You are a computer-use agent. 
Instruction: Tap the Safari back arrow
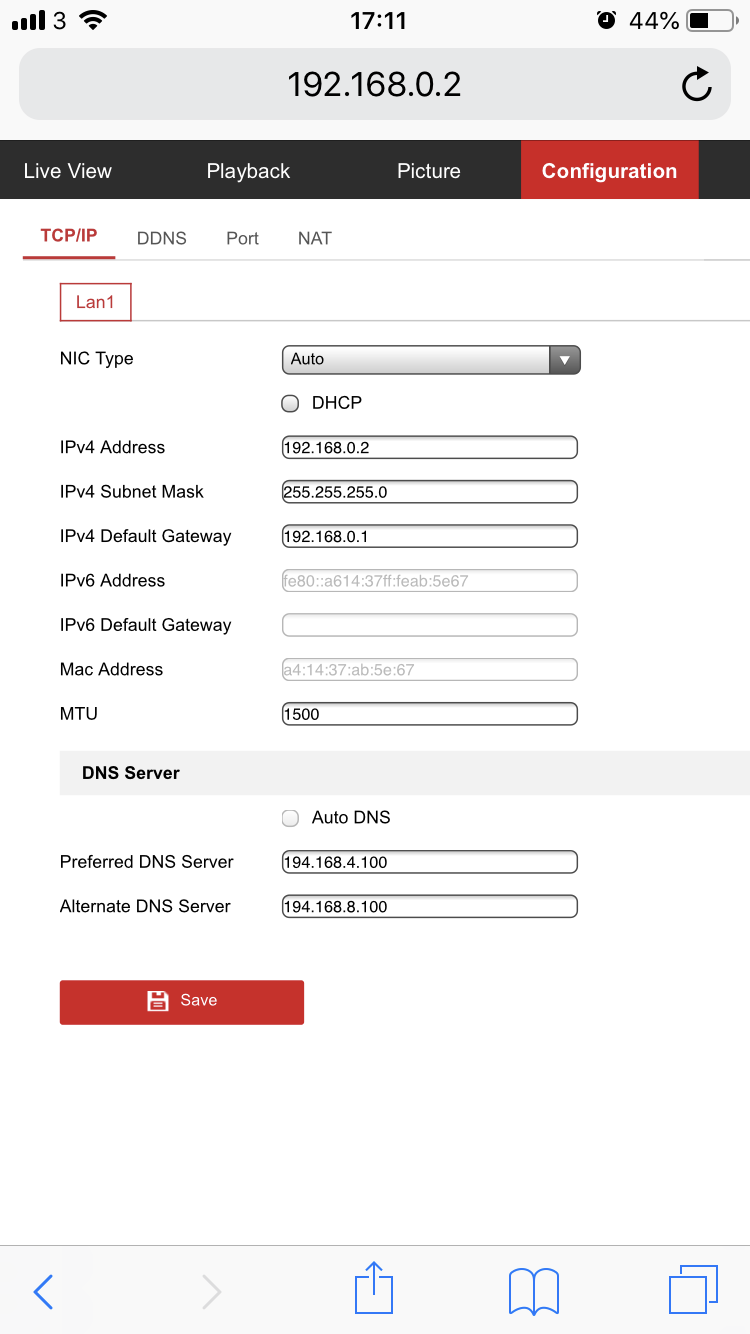43,1291
